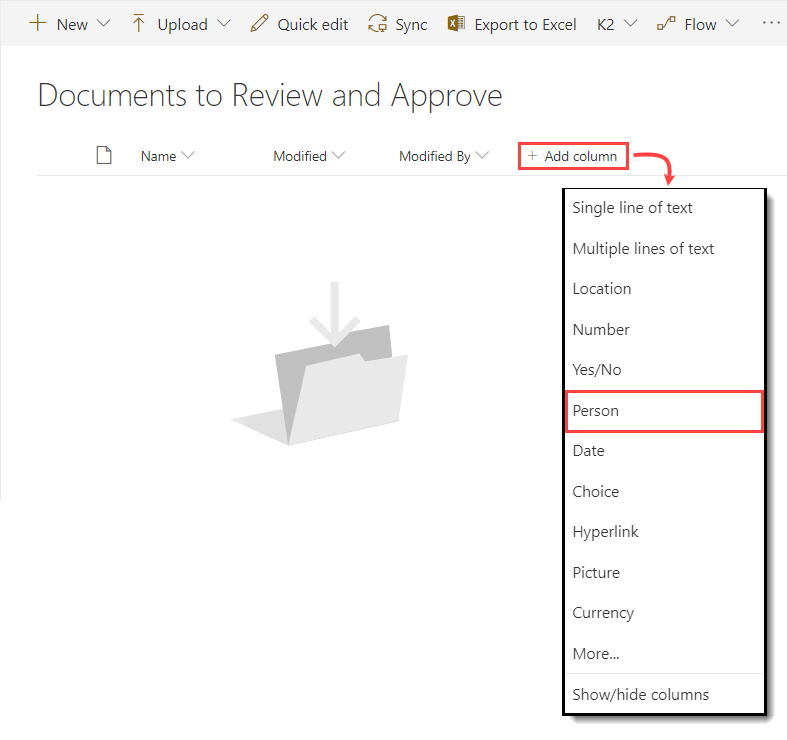Click the Add column button
Screen dimensions: 787x740
pos(573,156)
